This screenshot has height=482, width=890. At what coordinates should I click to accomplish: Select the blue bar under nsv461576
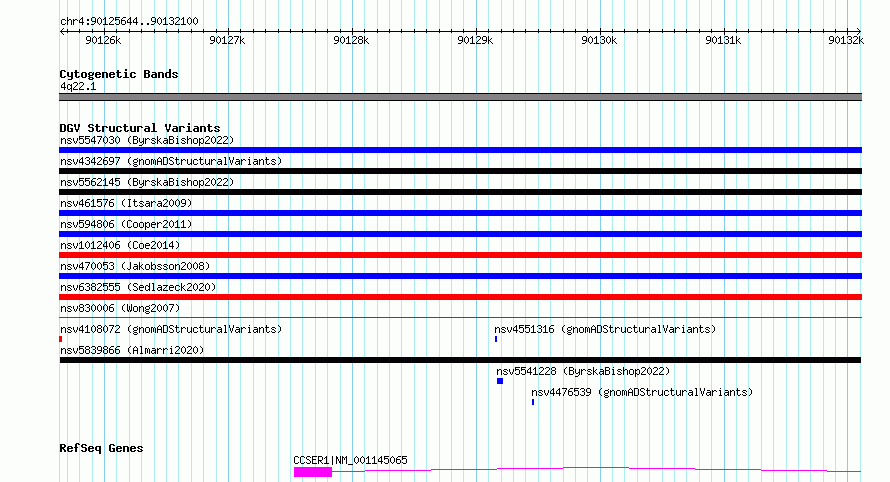click(460, 213)
